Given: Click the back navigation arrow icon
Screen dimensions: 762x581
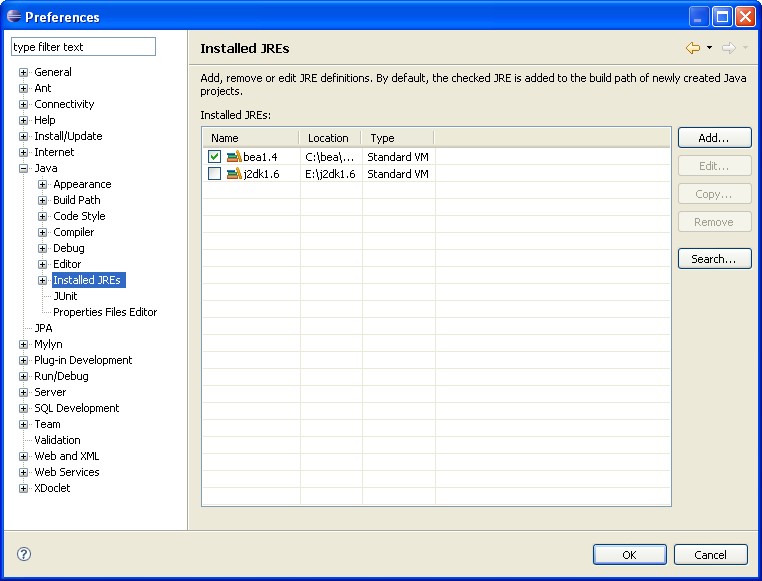Looking at the screenshot, I should tap(692, 48).
